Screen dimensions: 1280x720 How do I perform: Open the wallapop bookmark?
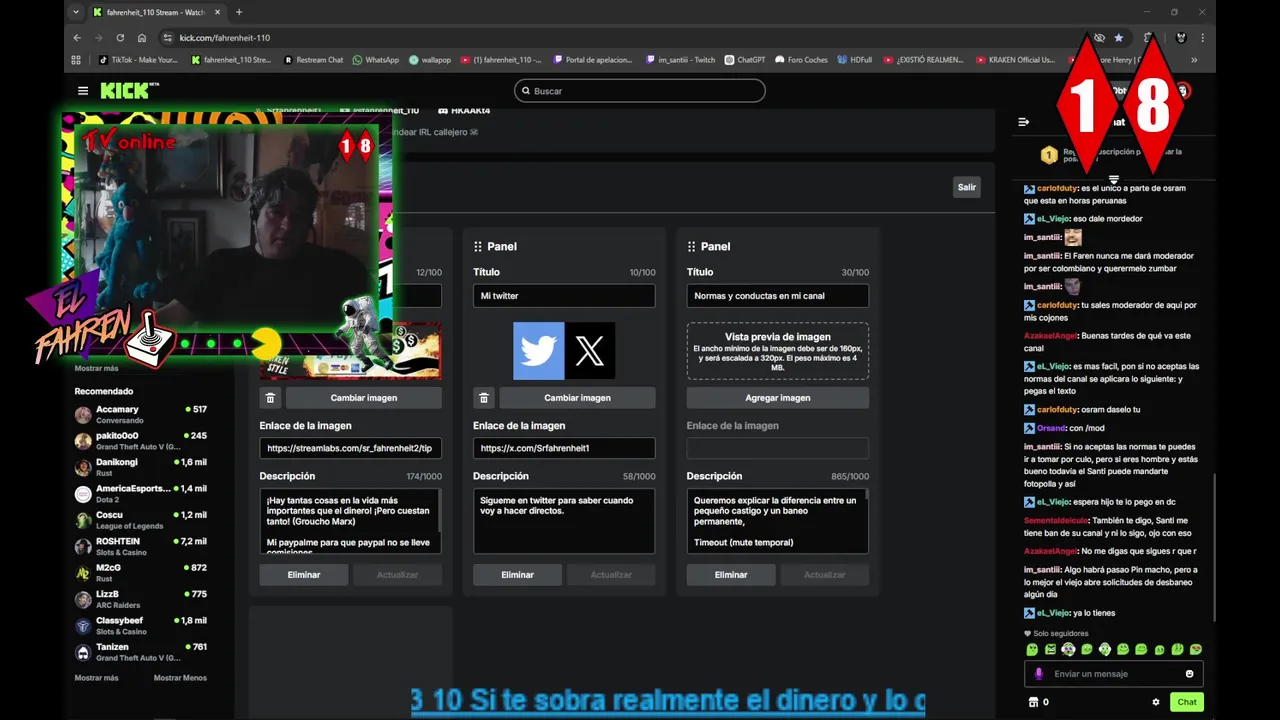(x=430, y=60)
